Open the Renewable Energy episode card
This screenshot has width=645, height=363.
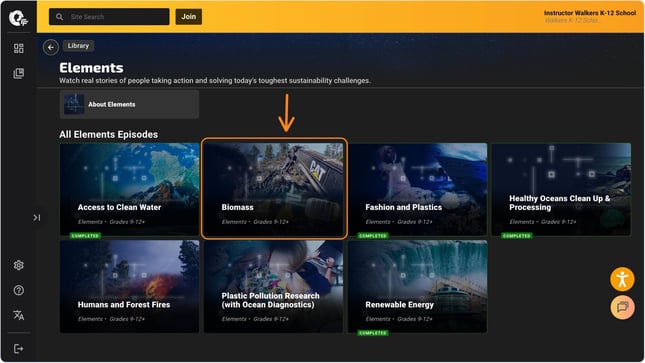coord(418,286)
